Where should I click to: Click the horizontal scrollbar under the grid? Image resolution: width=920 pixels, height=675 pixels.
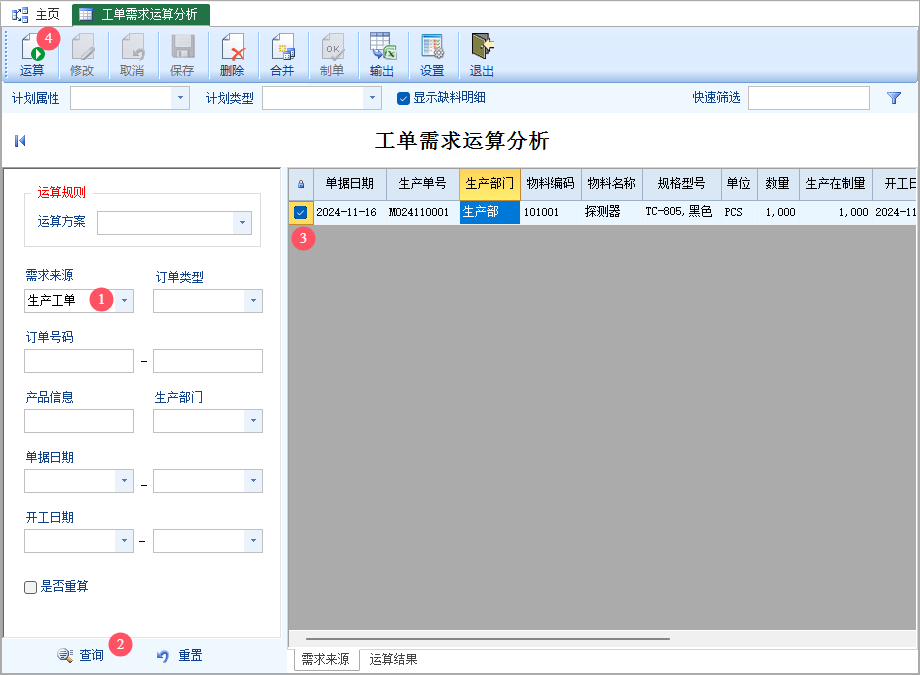point(488,638)
